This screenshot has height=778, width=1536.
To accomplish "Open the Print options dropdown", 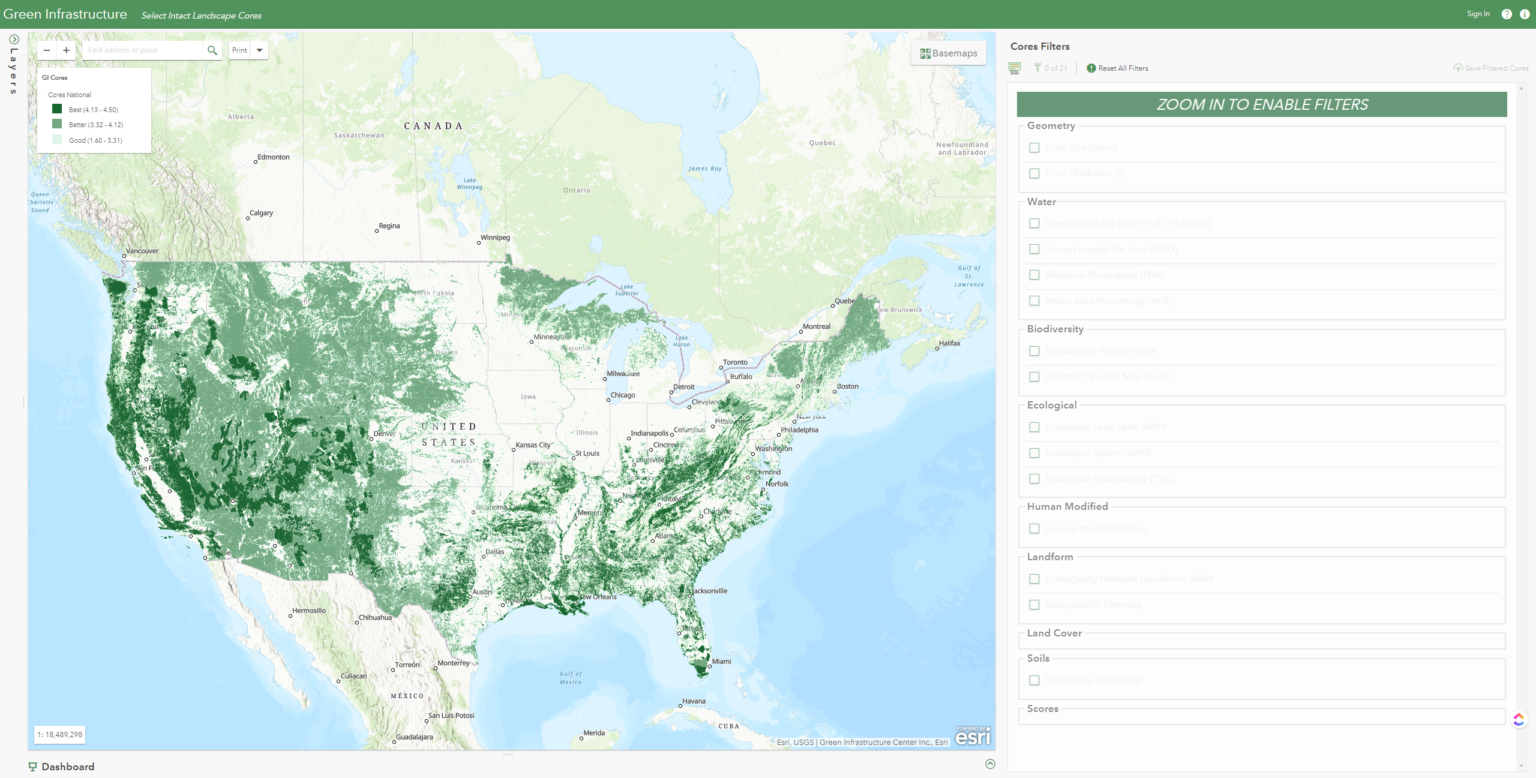I will [x=260, y=49].
